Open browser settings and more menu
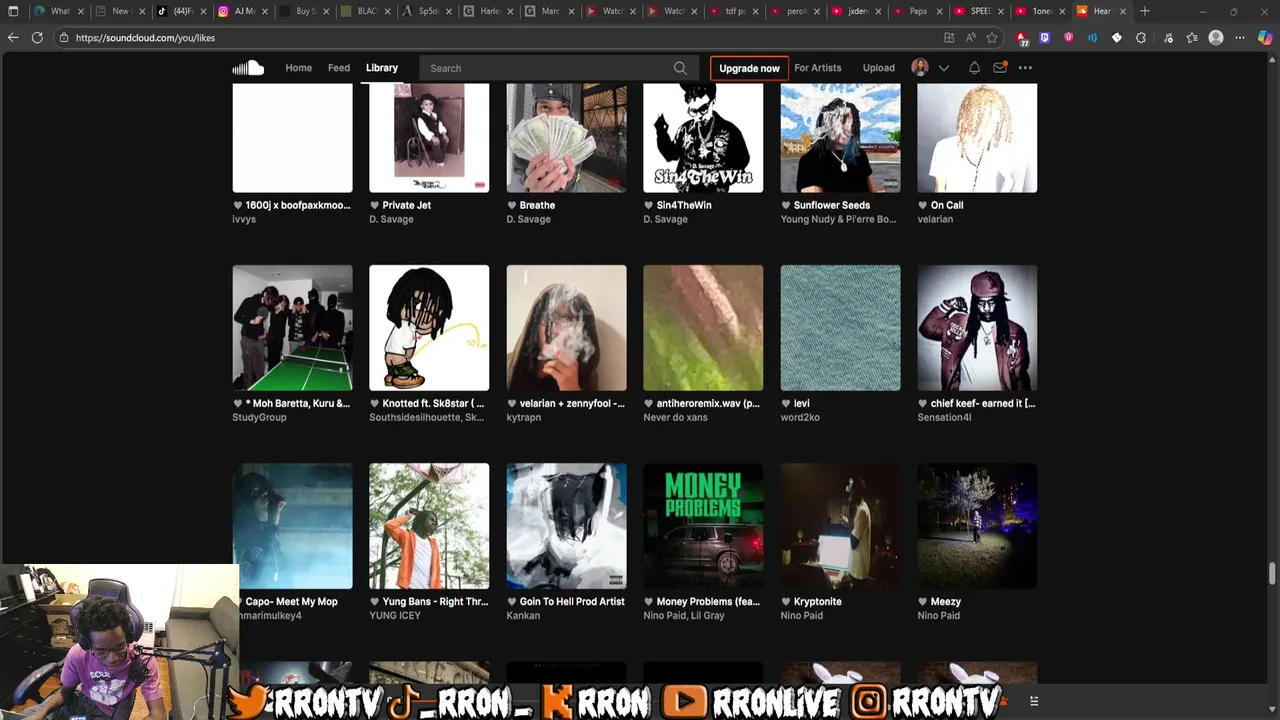Viewport: 1280px width, 720px height. (1240, 37)
